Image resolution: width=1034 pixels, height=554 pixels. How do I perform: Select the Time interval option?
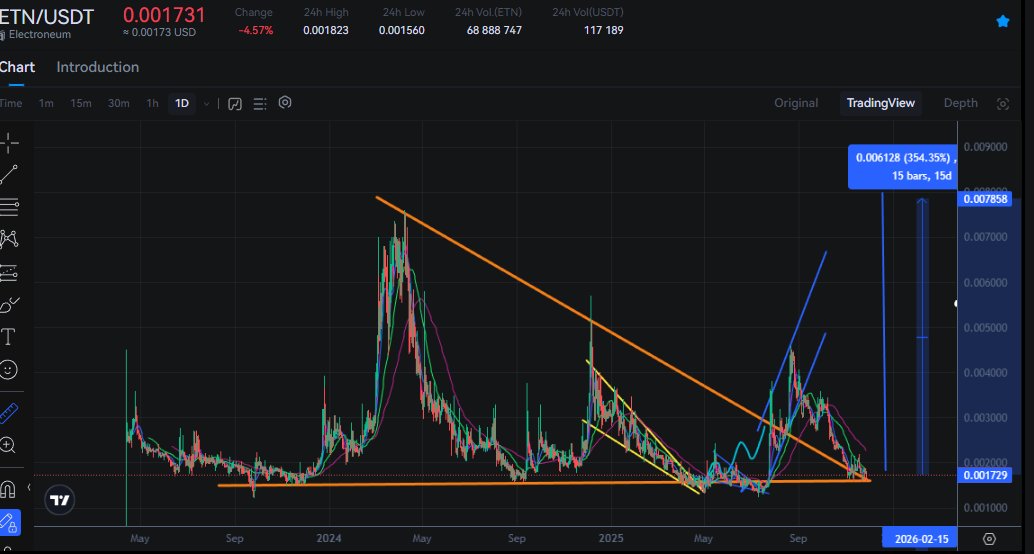10,104
